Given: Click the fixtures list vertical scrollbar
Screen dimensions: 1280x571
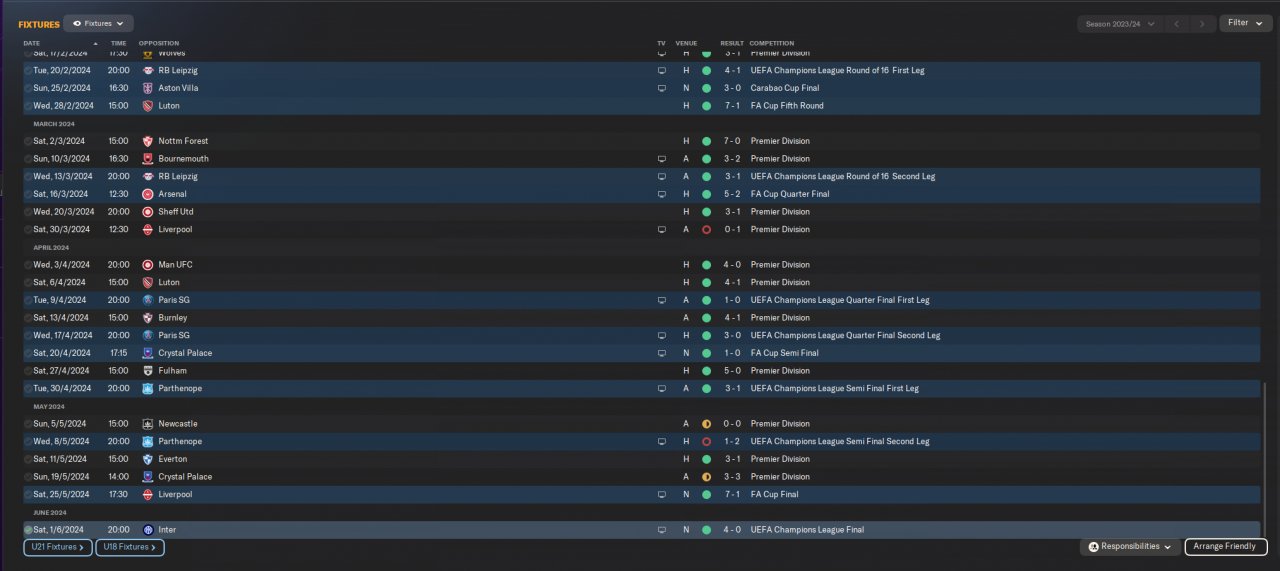Looking at the screenshot, I should [1265, 460].
